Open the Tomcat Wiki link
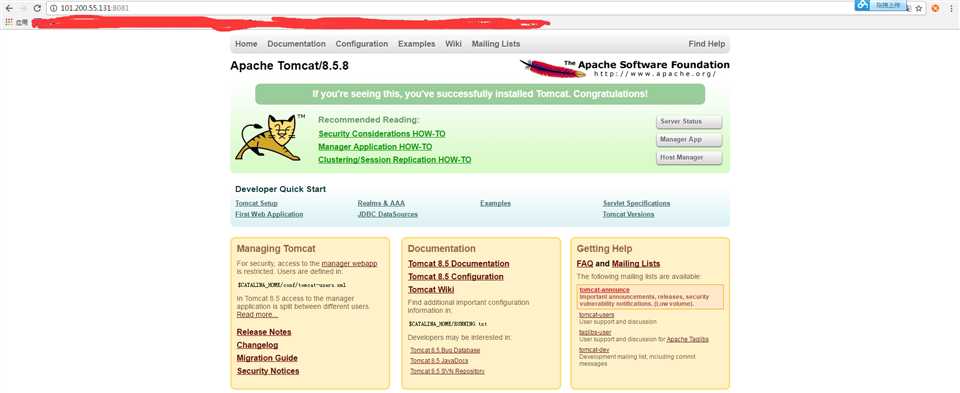Screen dimensions: 960x393 click(x=431, y=290)
